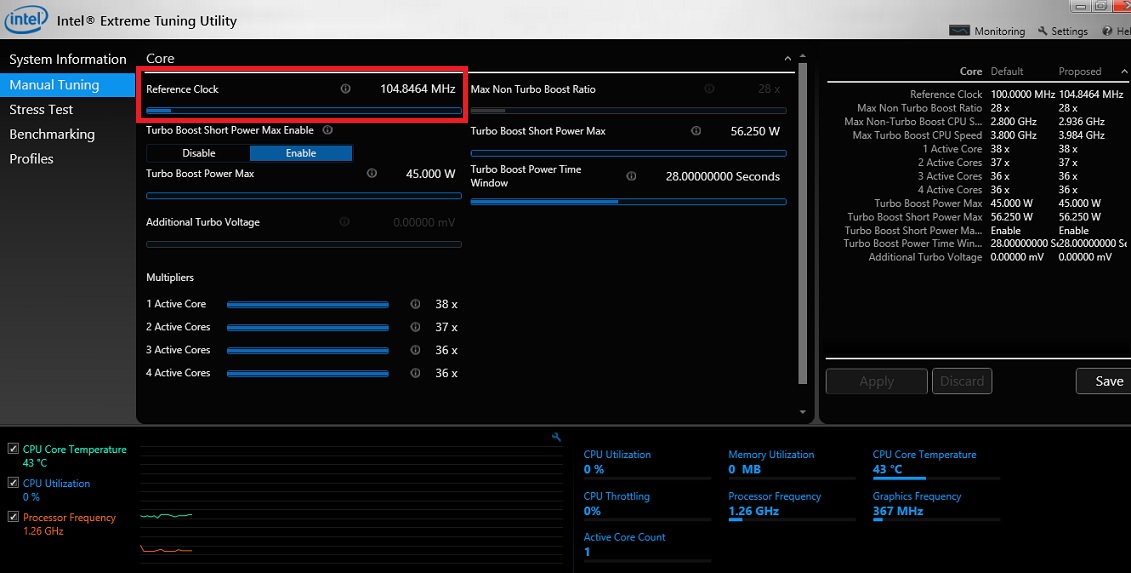The width and height of the screenshot is (1131, 573).
Task: Show info for Turbo Boost Power Time Window
Action: click(x=631, y=176)
